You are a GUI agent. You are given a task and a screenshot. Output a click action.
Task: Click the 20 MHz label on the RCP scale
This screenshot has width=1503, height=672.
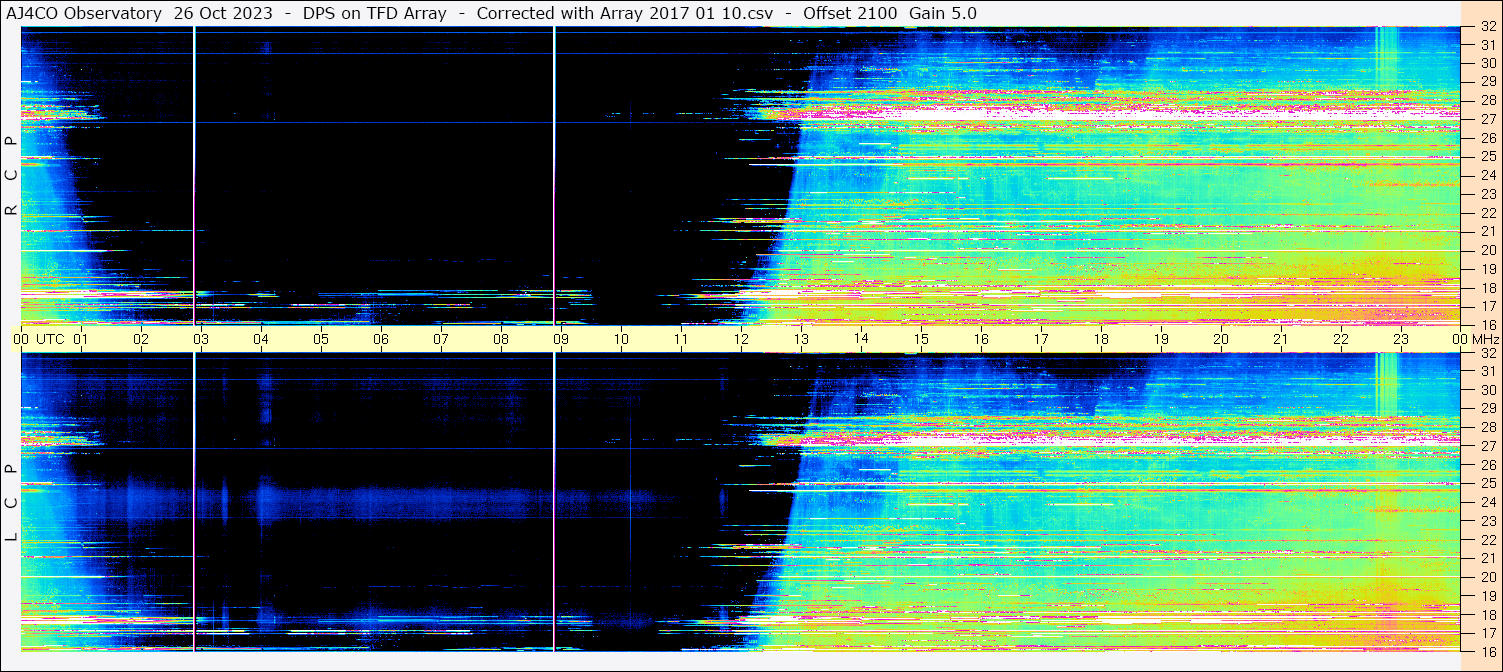[1486, 250]
